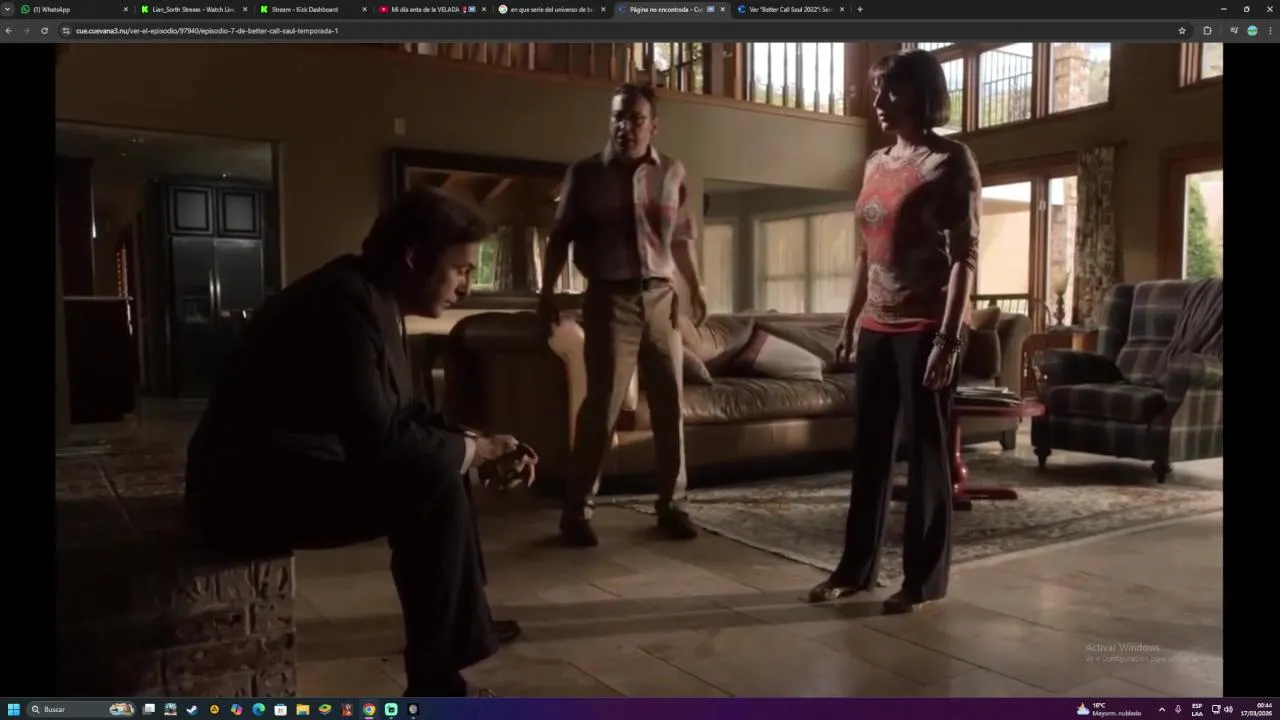Click the microphone tray icon
1280x720 pixels.
(x=1178, y=709)
